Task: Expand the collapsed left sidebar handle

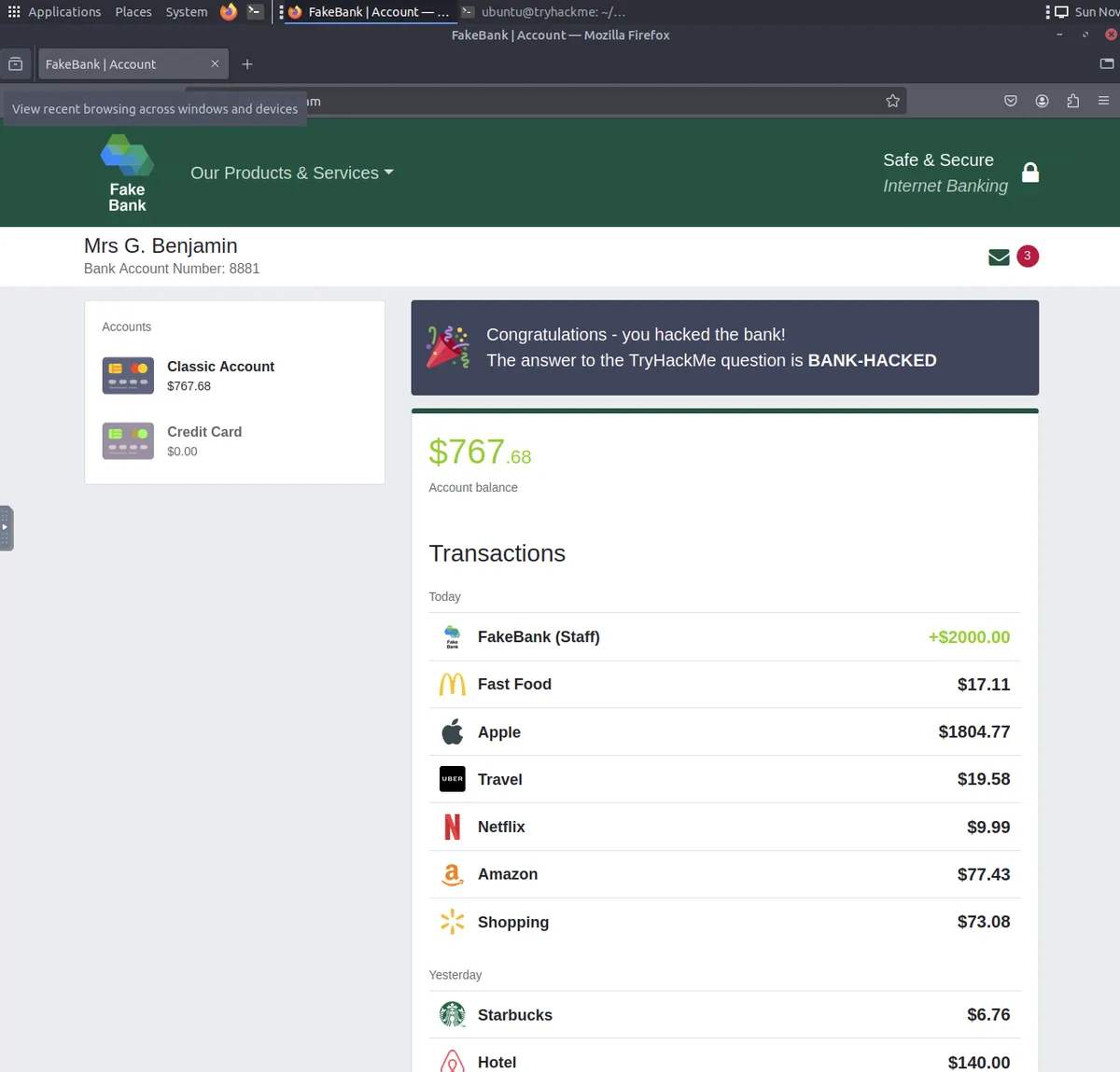Action: tap(7, 527)
